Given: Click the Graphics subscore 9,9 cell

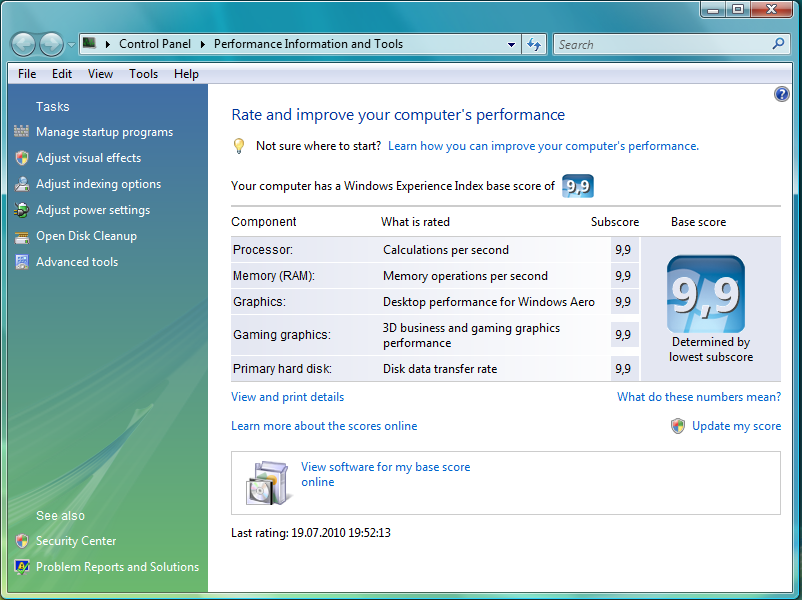Looking at the screenshot, I should pos(623,302).
